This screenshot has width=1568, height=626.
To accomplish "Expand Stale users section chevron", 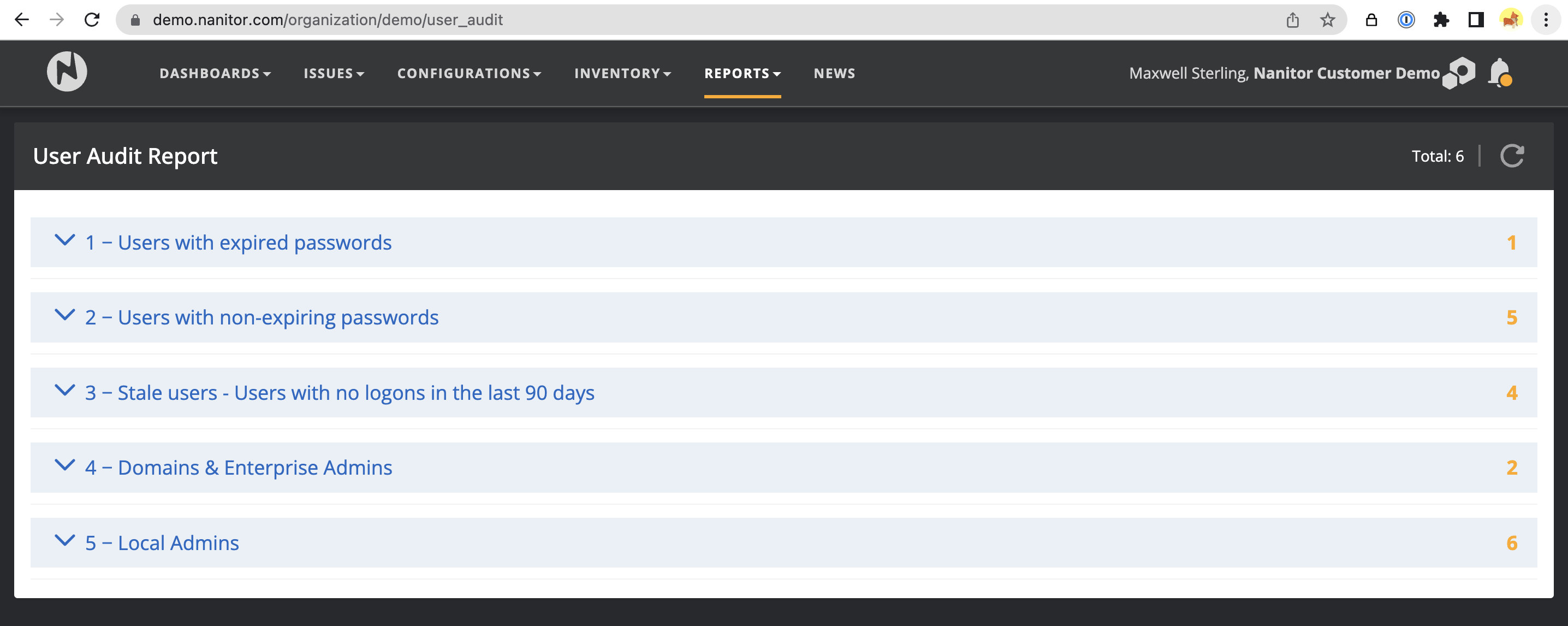I will (64, 391).
